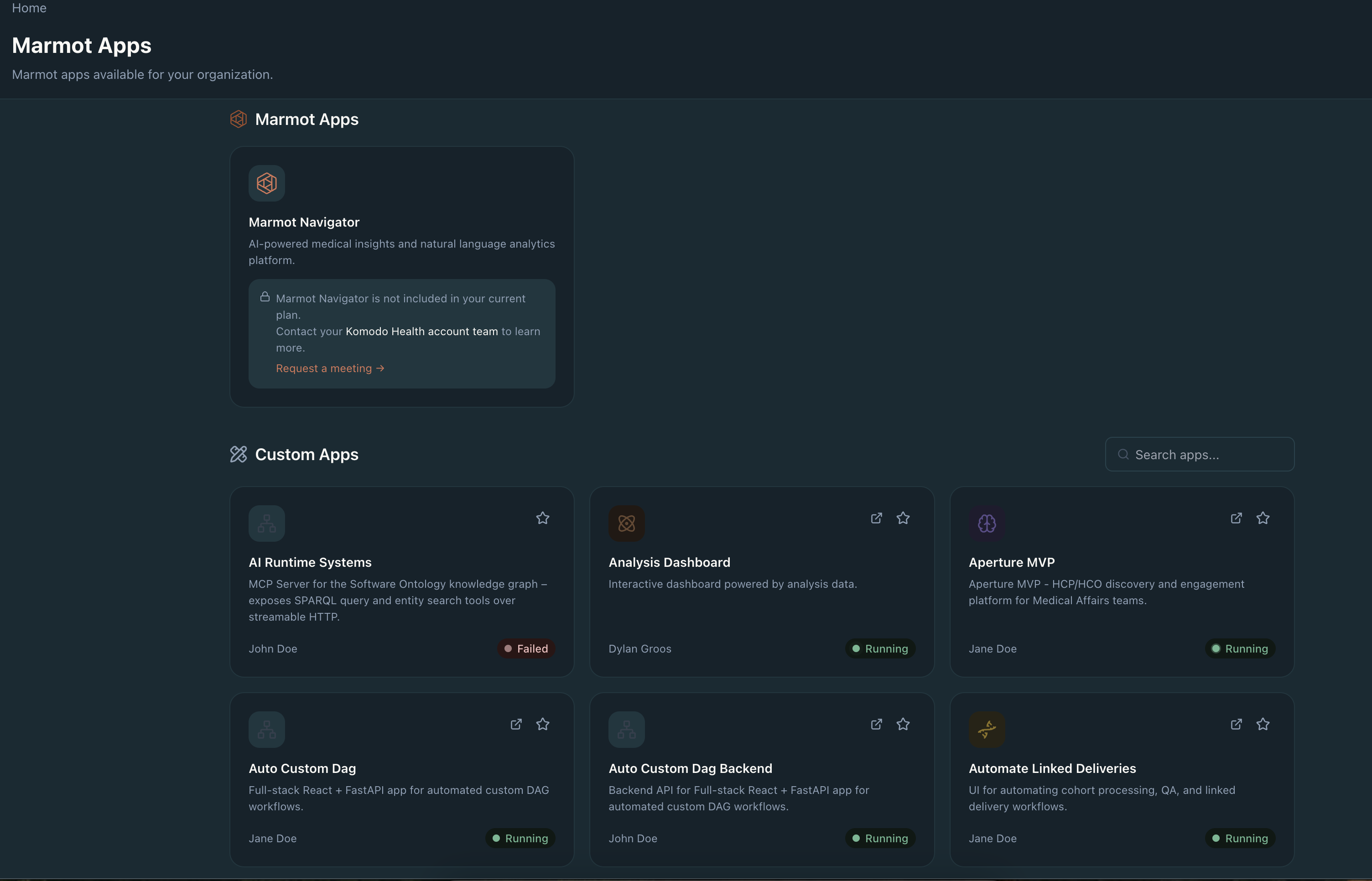Favorite the Analysis Dashboard app
The image size is (1372, 881).
click(x=903, y=518)
